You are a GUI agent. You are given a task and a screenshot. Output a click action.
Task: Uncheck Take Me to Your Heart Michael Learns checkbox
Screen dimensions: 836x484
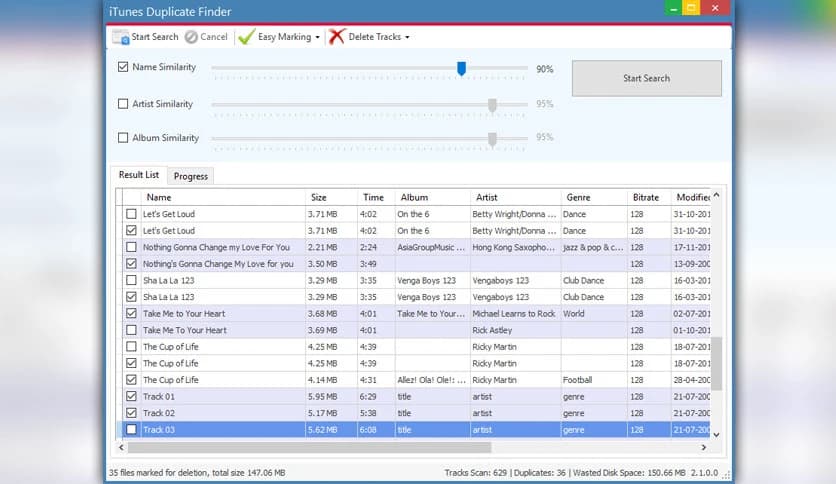pyautogui.click(x=131, y=313)
